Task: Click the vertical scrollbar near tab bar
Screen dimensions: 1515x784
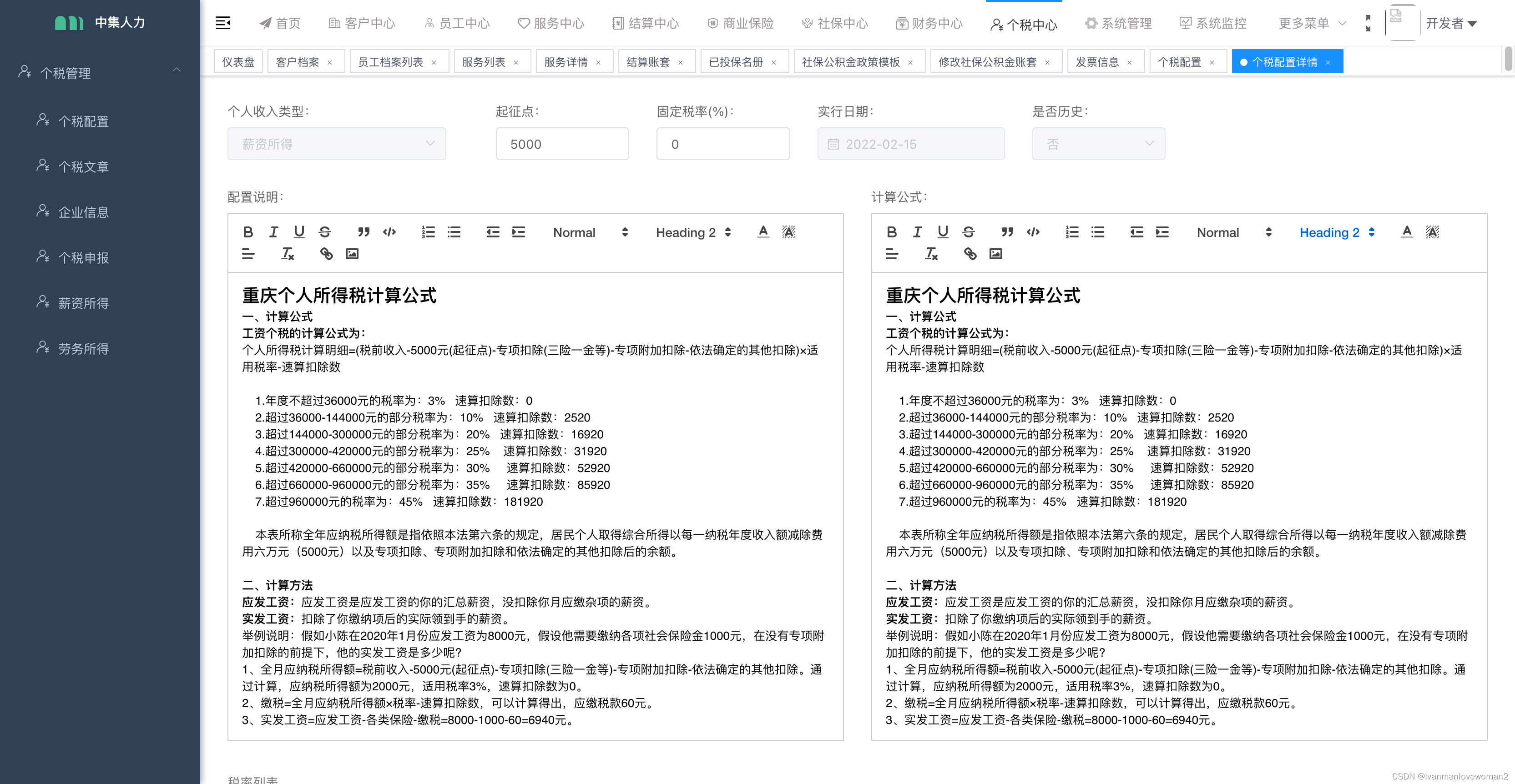Action: point(1509,59)
